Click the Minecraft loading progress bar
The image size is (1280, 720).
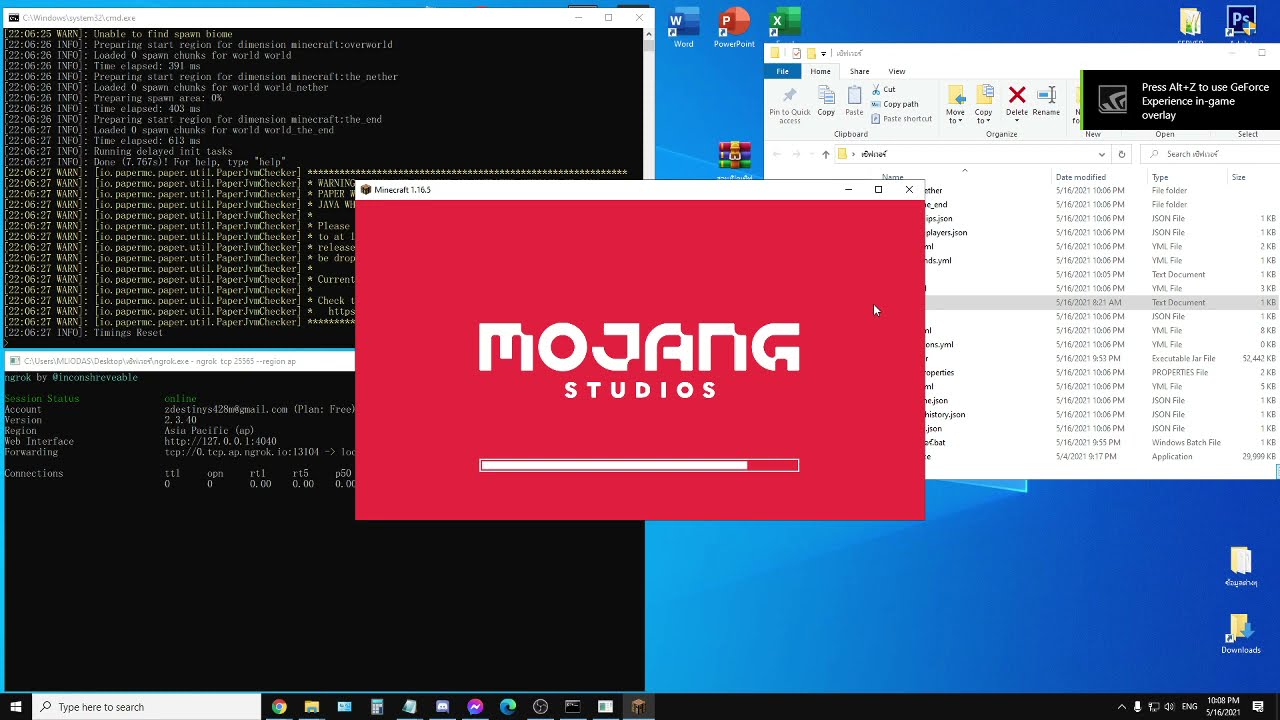[639, 465]
